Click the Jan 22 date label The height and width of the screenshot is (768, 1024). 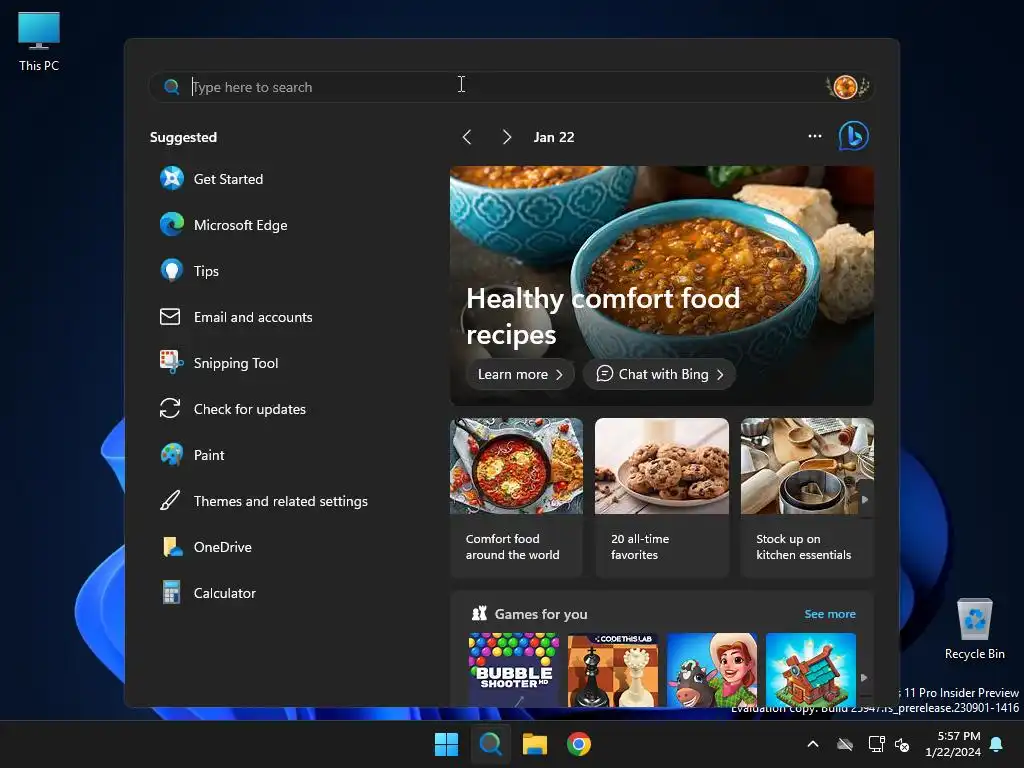554,137
